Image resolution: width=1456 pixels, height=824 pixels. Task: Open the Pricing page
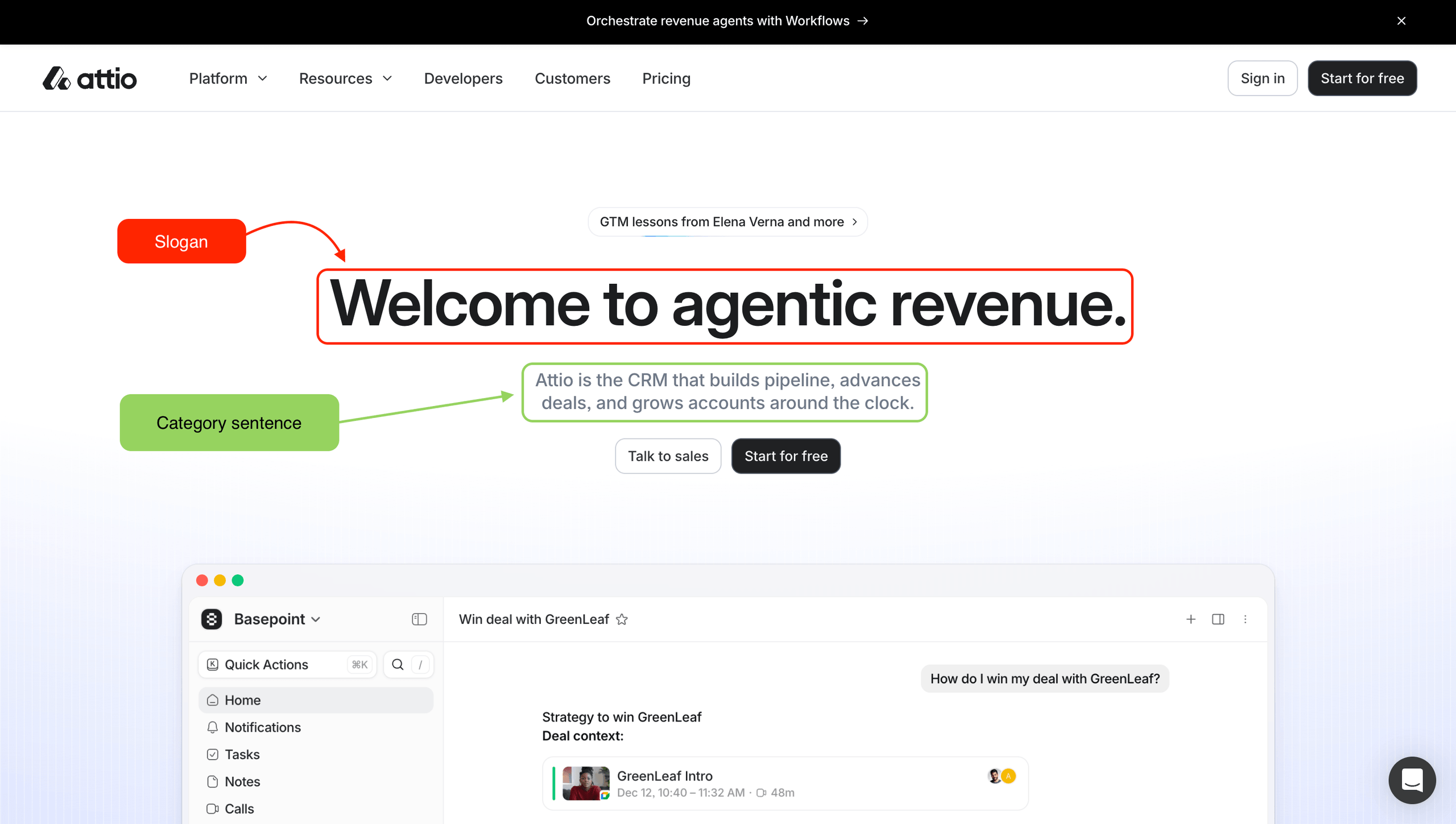point(666,78)
